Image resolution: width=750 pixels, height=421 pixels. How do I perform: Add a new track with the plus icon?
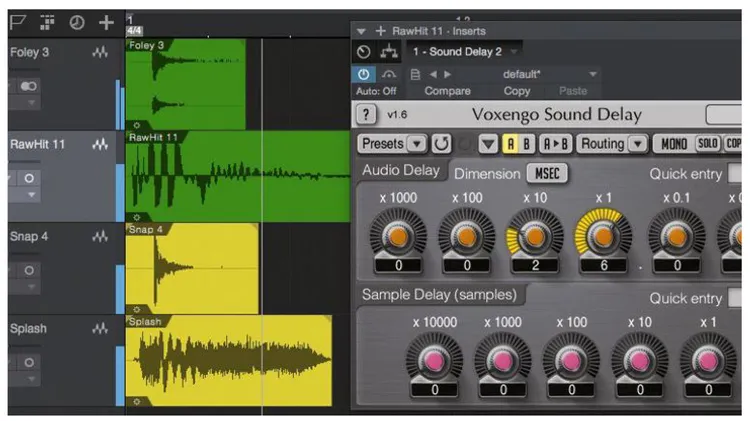[106, 22]
